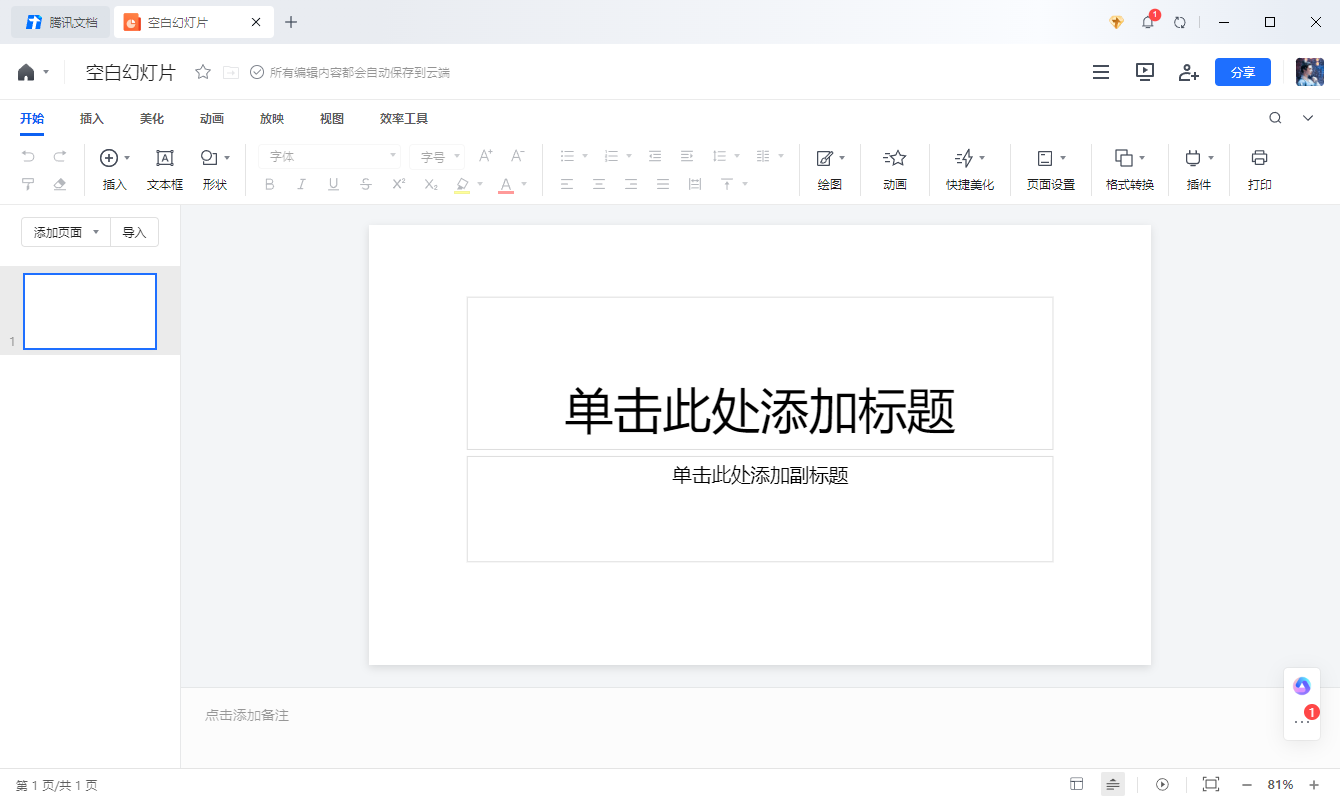Click the 导入 import button
Screen dimensions: 1340x800
pos(134,231)
